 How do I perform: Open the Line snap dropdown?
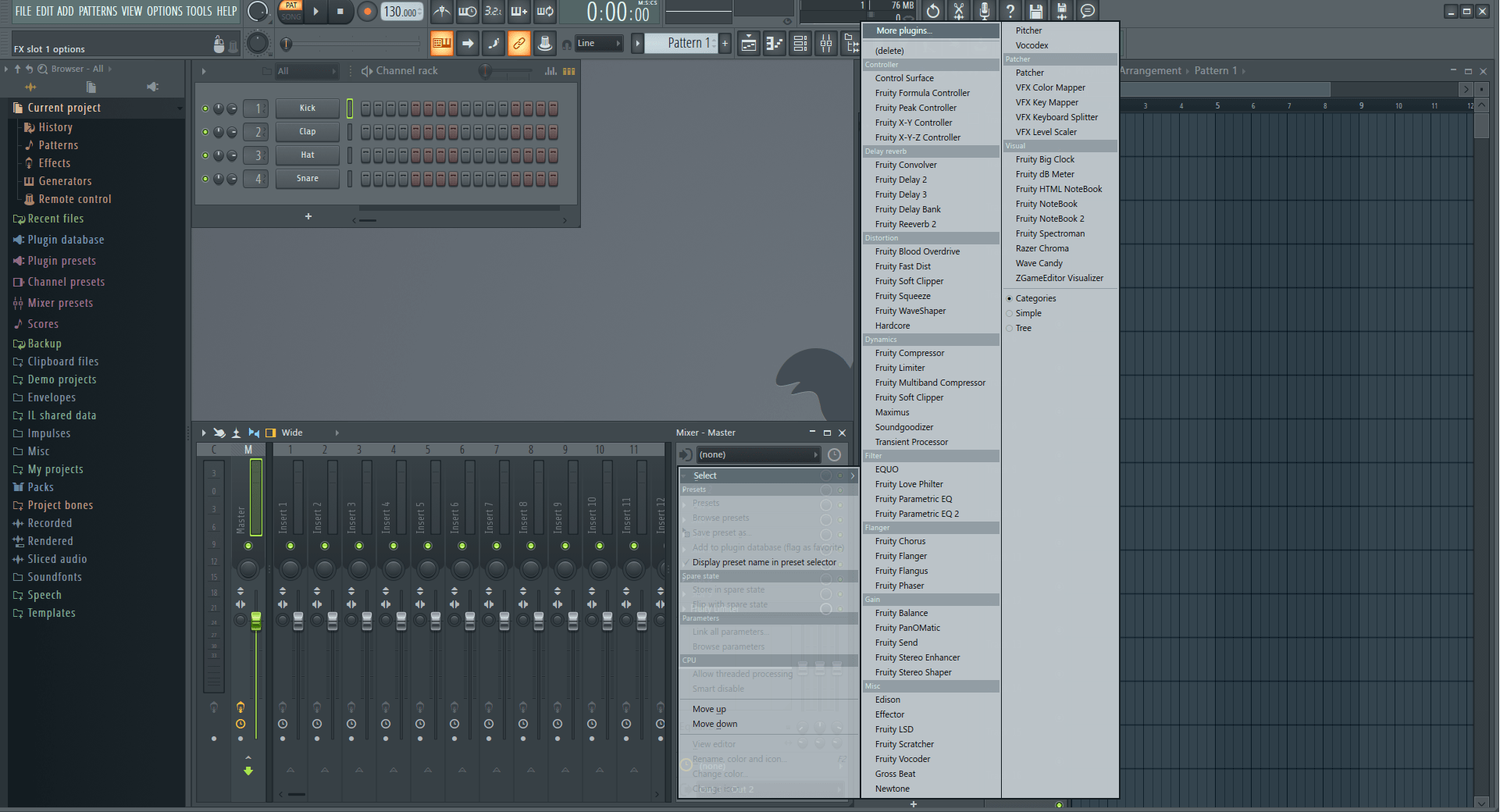coord(599,44)
